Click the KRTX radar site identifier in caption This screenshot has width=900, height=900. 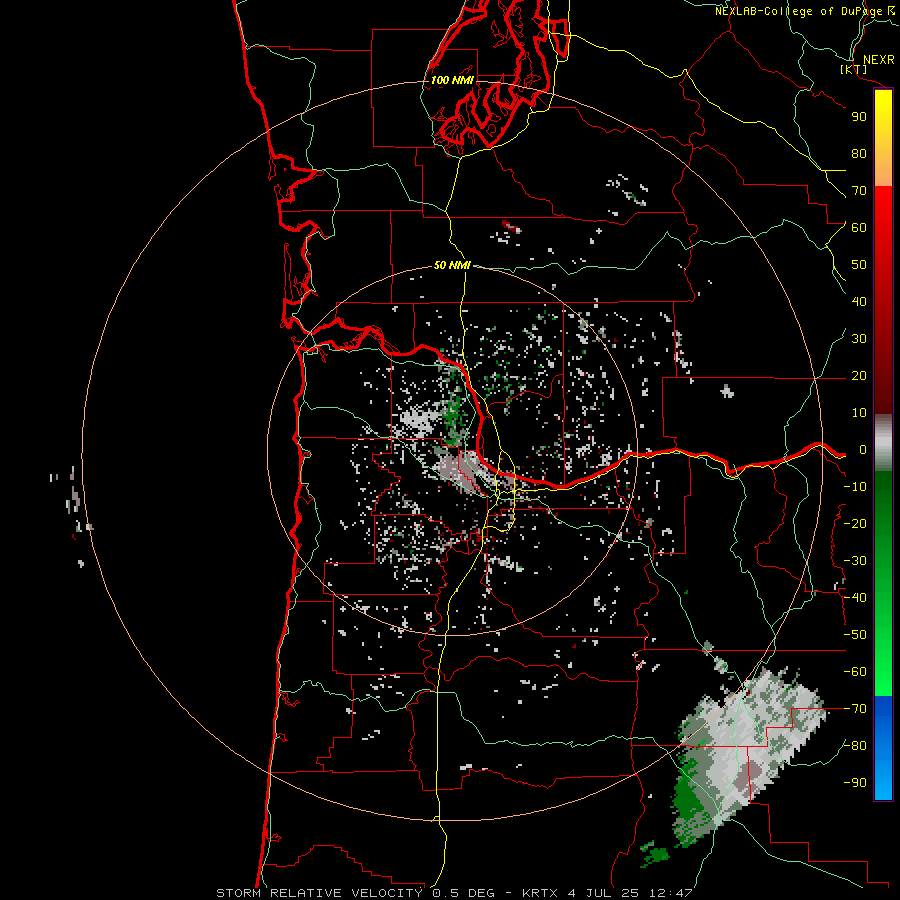541,893
